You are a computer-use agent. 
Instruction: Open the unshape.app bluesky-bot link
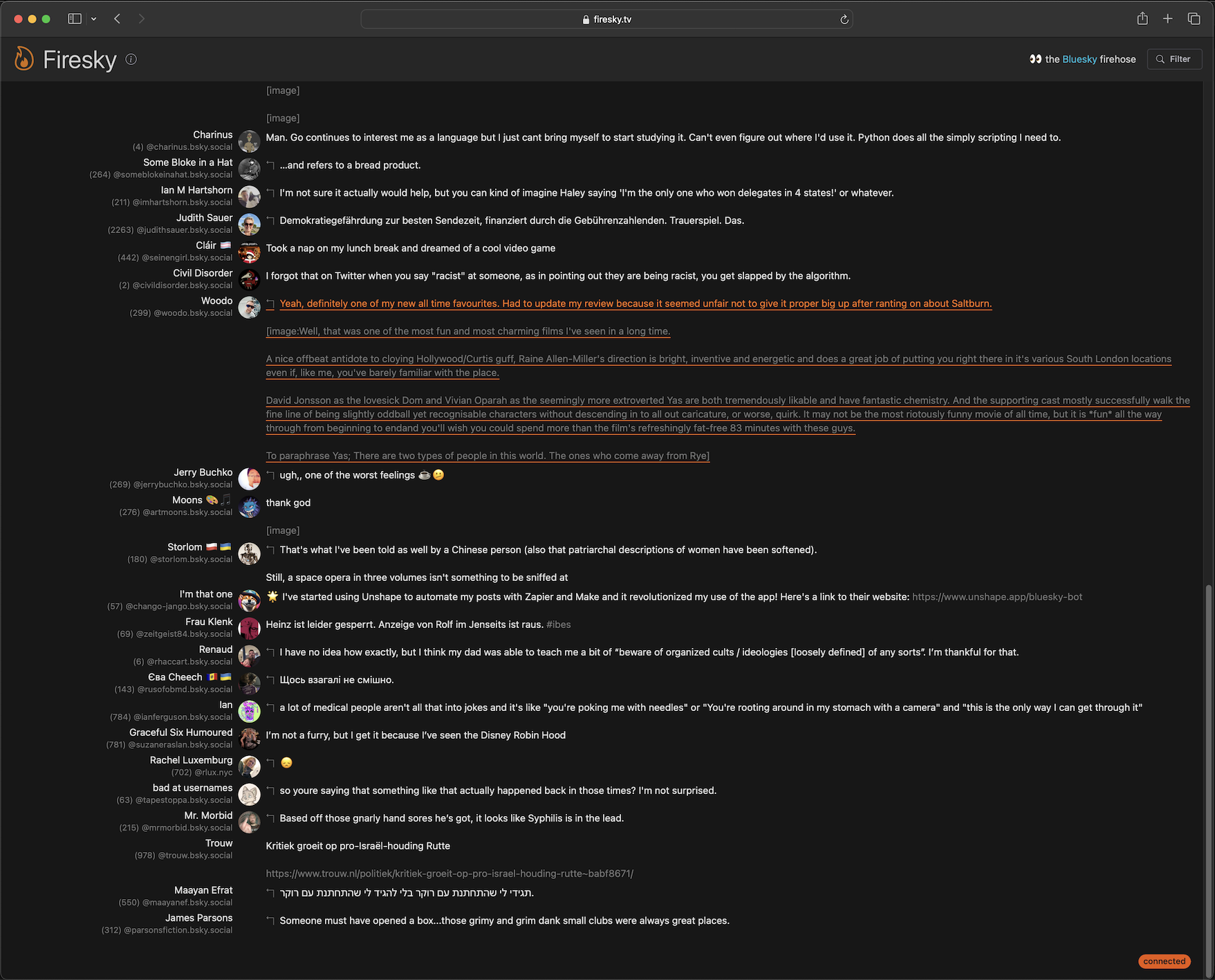click(996, 597)
